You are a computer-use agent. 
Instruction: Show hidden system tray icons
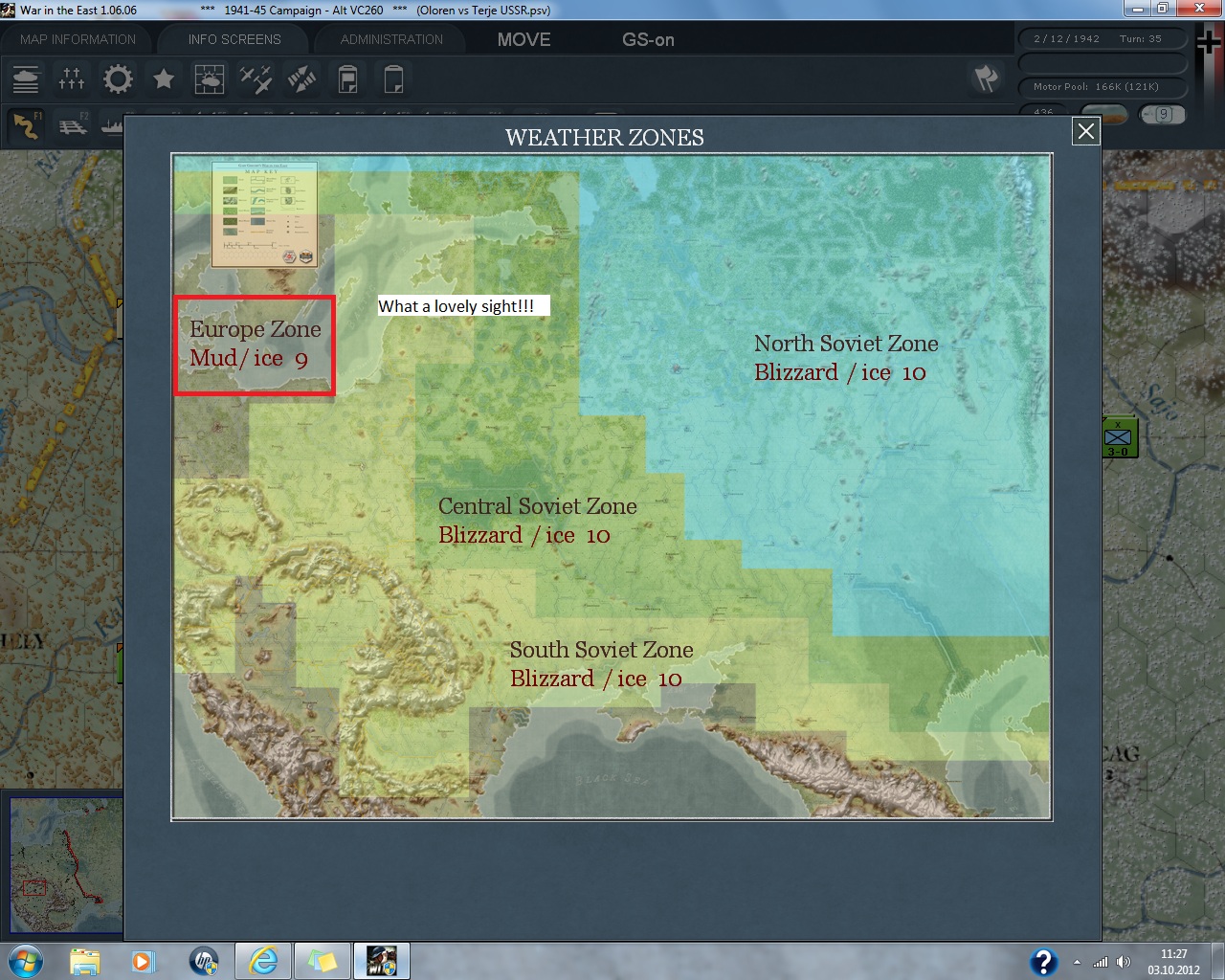[x=1077, y=962]
